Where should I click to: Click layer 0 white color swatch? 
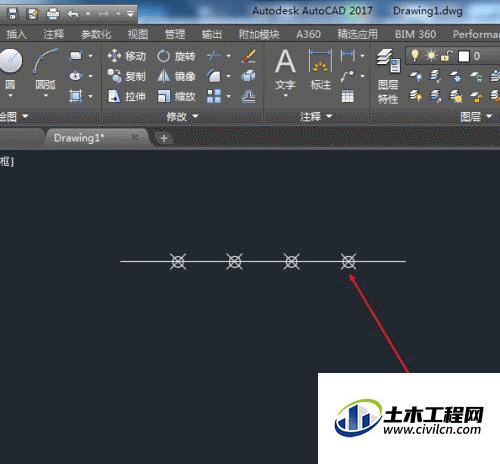tap(464, 56)
